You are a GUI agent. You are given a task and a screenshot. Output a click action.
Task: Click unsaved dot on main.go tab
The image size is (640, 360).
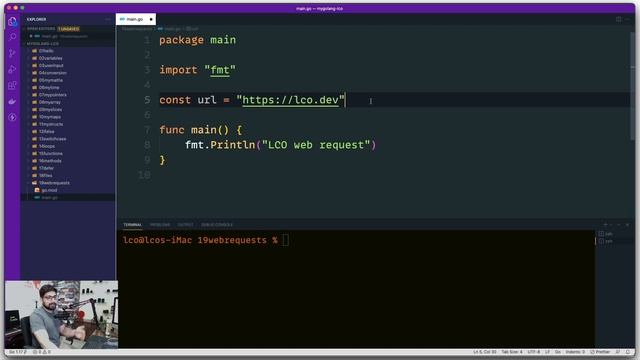tap(151, 19)
